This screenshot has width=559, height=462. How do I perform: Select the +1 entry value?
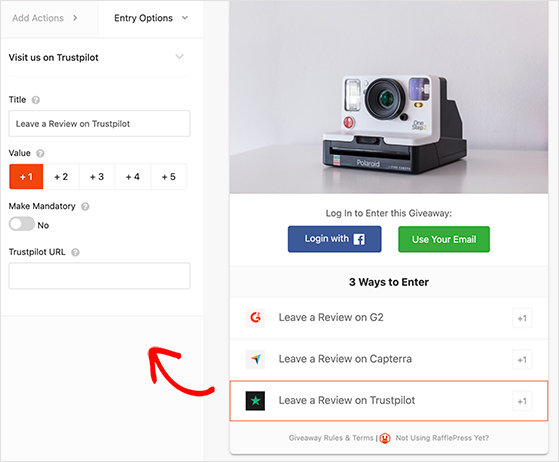26,176
